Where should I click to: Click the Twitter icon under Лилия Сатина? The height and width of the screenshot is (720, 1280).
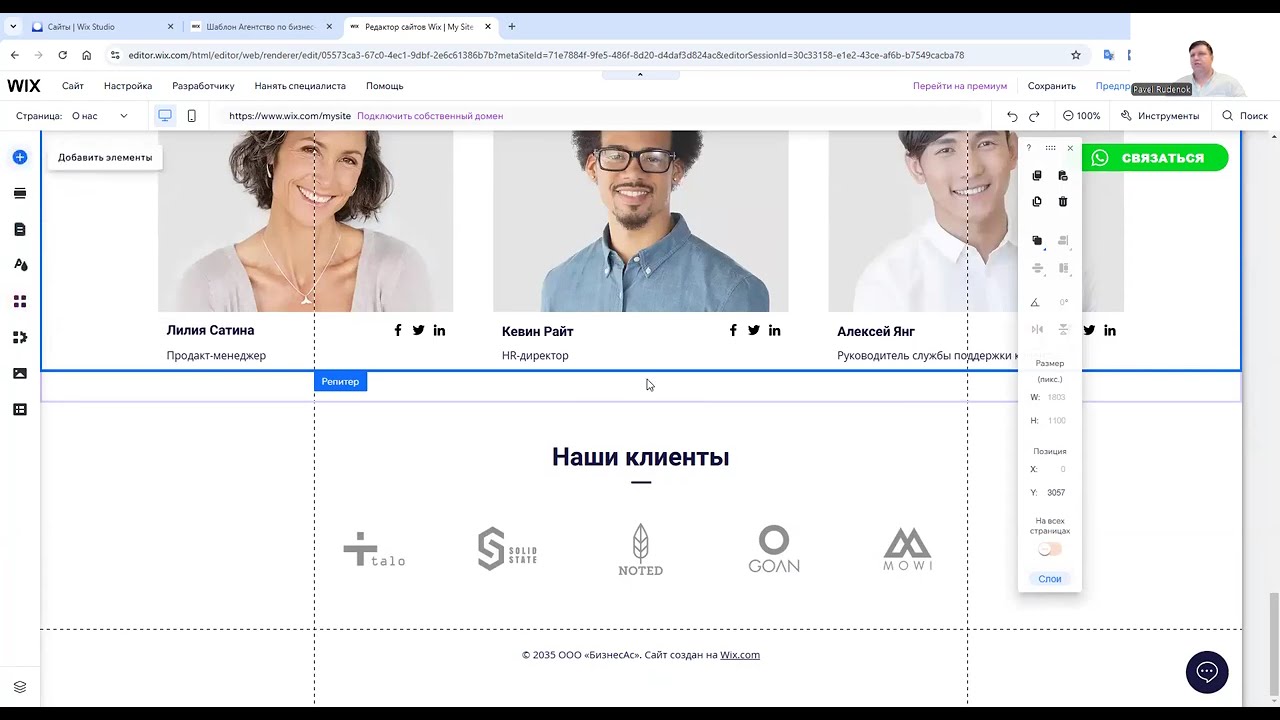click(418, 330)
